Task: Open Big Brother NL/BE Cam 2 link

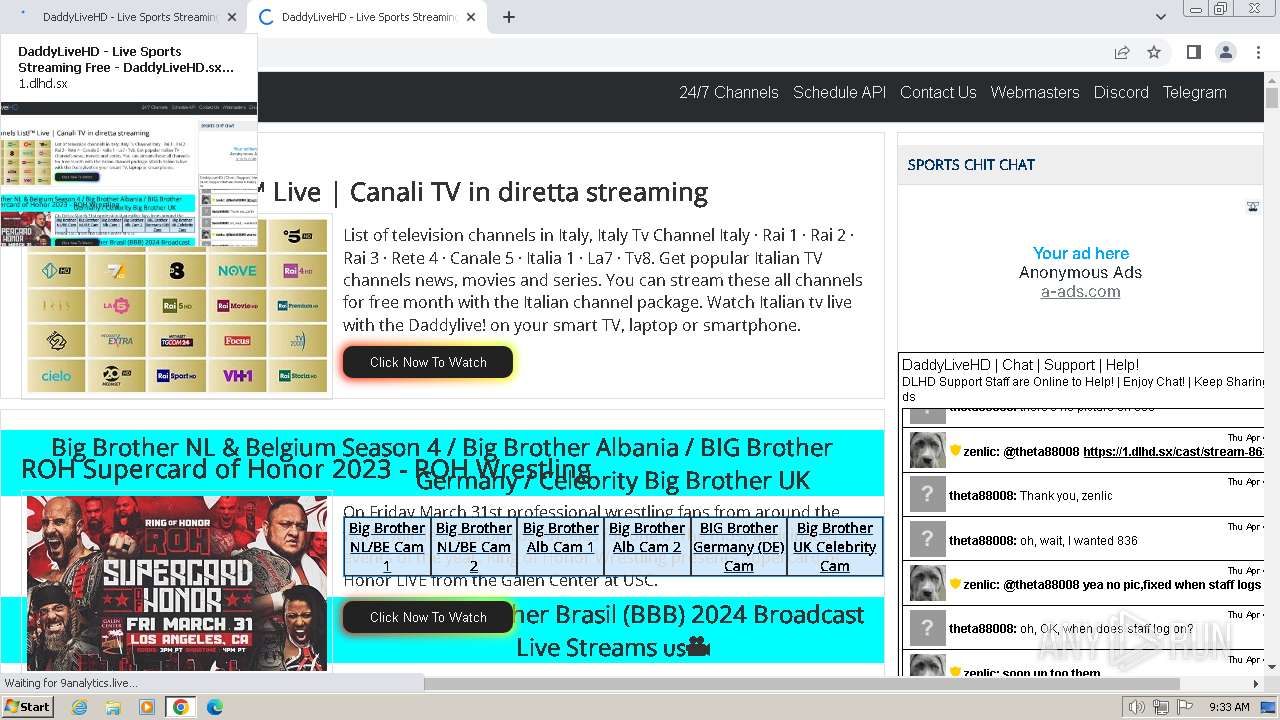Action: [474, 547]
